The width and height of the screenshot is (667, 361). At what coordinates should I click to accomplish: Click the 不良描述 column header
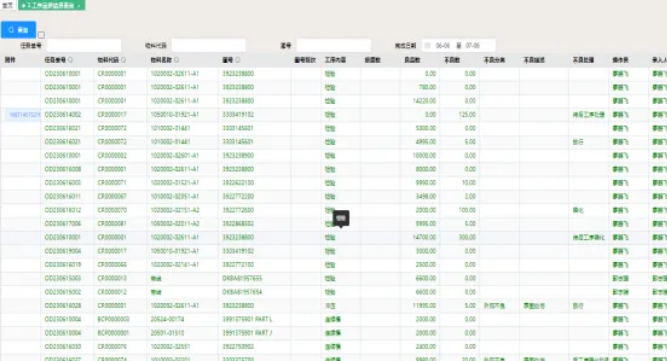[534, 60]
